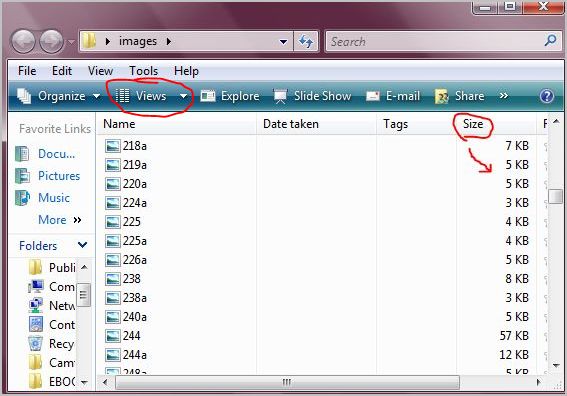Click the 12 KB size cell
This screenshot has width=567, height=396.
point(514,355)
